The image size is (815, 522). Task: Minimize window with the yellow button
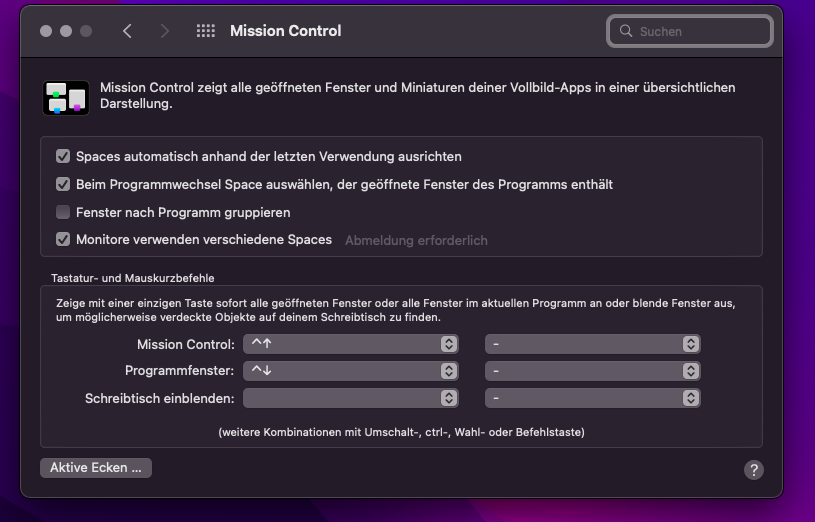coord(66,31)
